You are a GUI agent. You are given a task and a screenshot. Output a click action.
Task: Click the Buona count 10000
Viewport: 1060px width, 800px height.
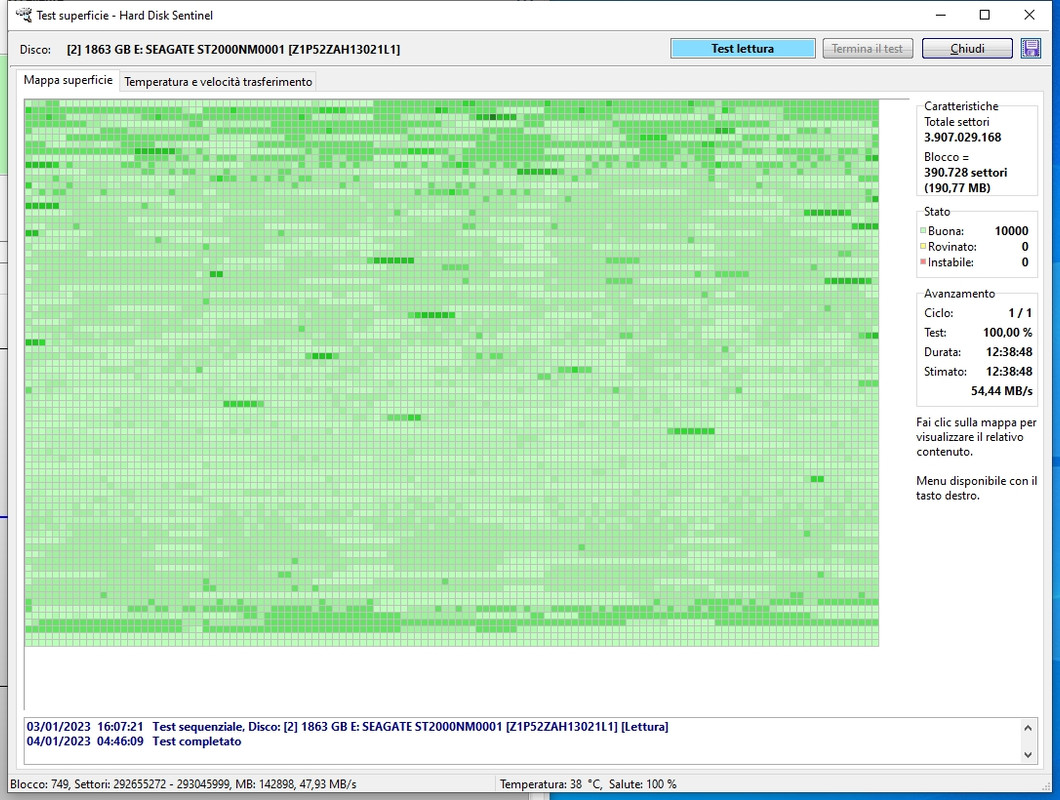tap(1011, 231)
